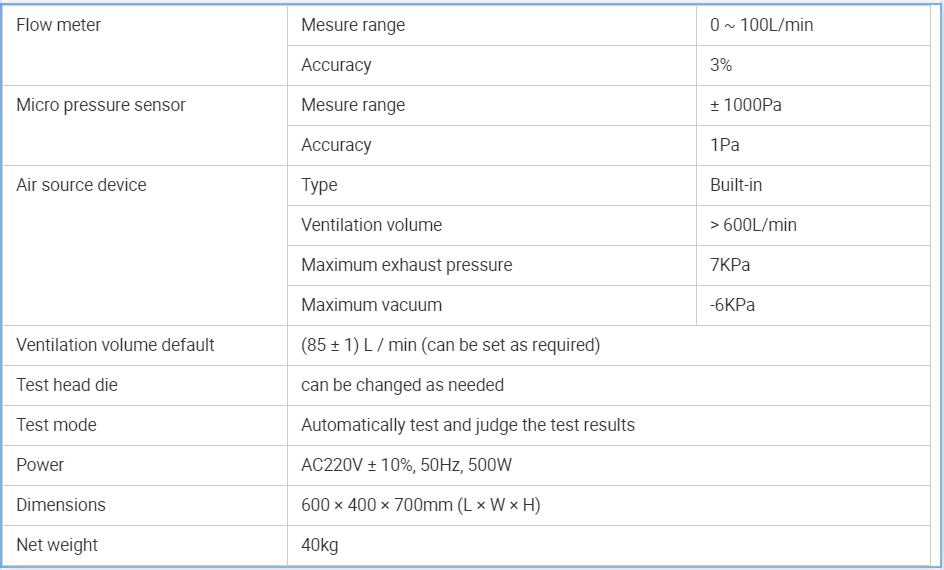Click the Air source device label

pyautogui.click(x=81, y=185)
